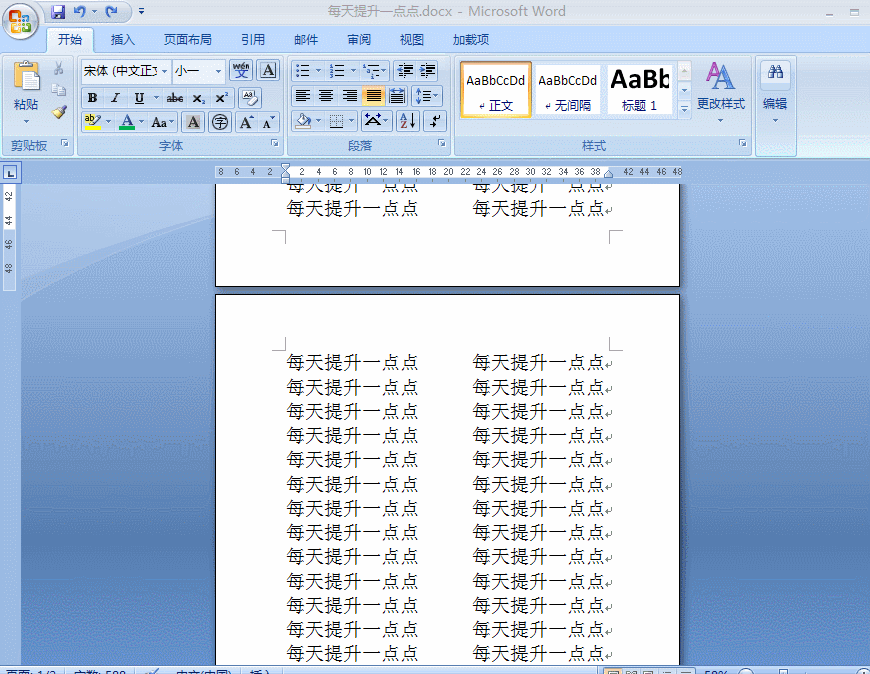Viewport: 870px width, 674px height.
Task: Open the 加载项 tab
Action: [471, 40]
